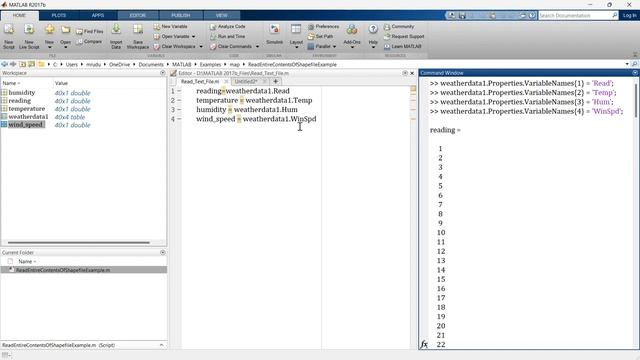Switch to the PLOTS tab

tap(59, 16)
